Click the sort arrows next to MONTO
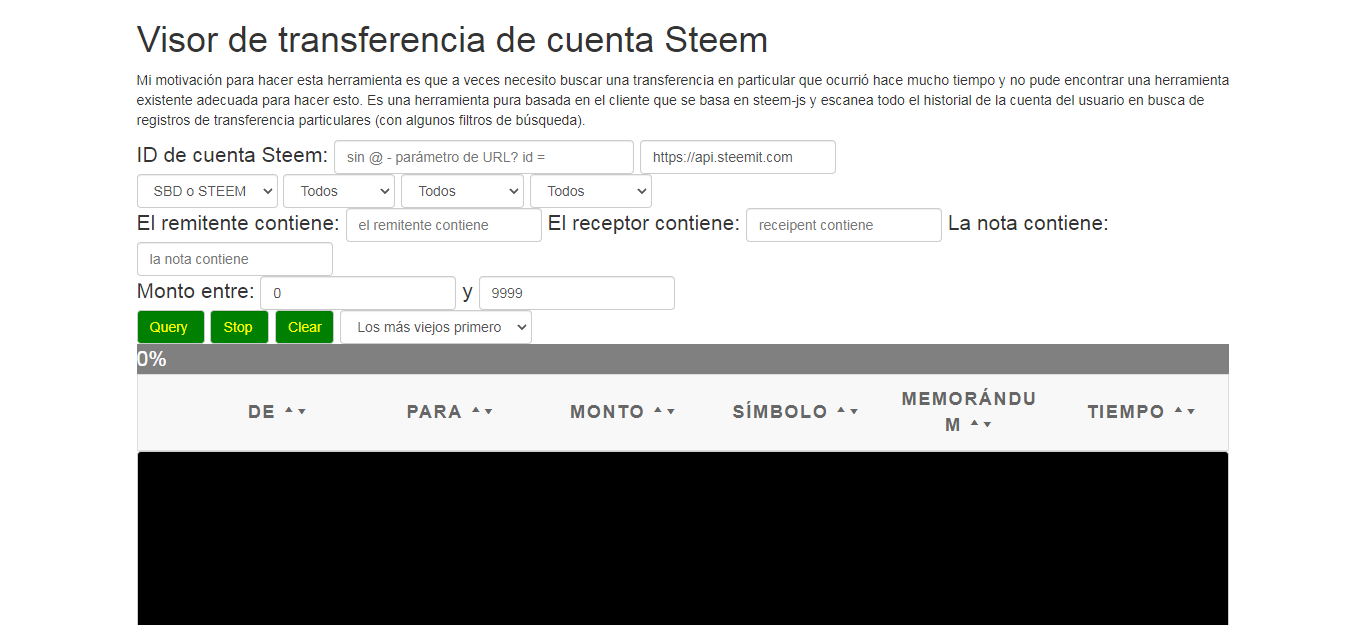The image size is (1366, 625). 665,412
